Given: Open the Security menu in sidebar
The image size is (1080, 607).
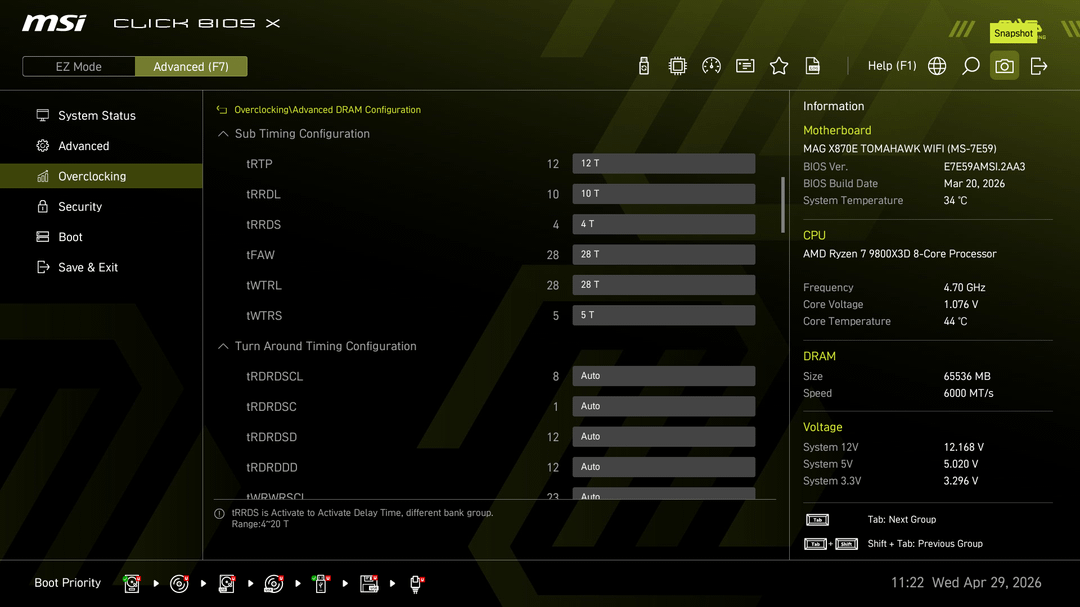Looking at the screenshot, I should tap(80, 207).
